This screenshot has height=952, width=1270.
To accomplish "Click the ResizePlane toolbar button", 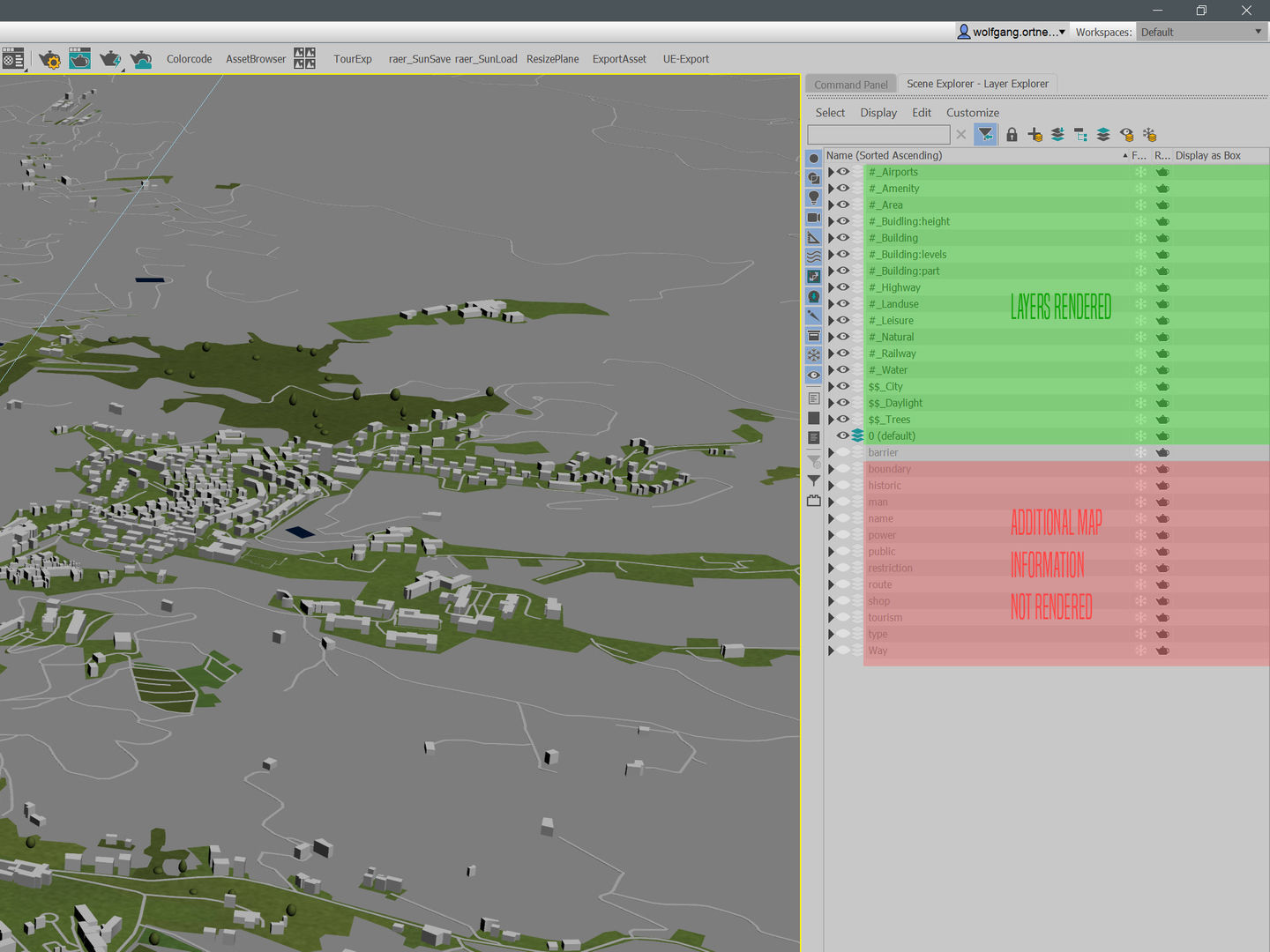I will [x=552, y=59].
